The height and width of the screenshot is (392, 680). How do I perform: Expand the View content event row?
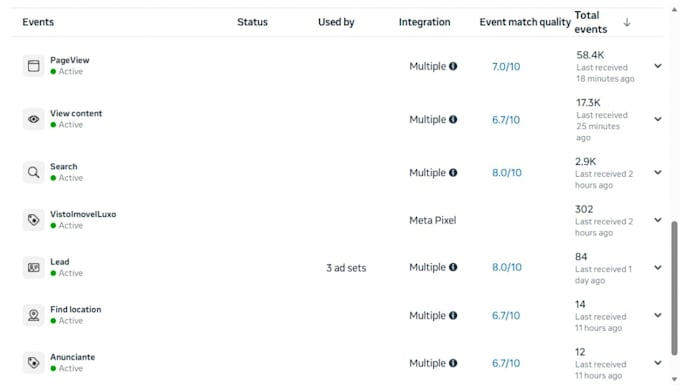point(658,119)
